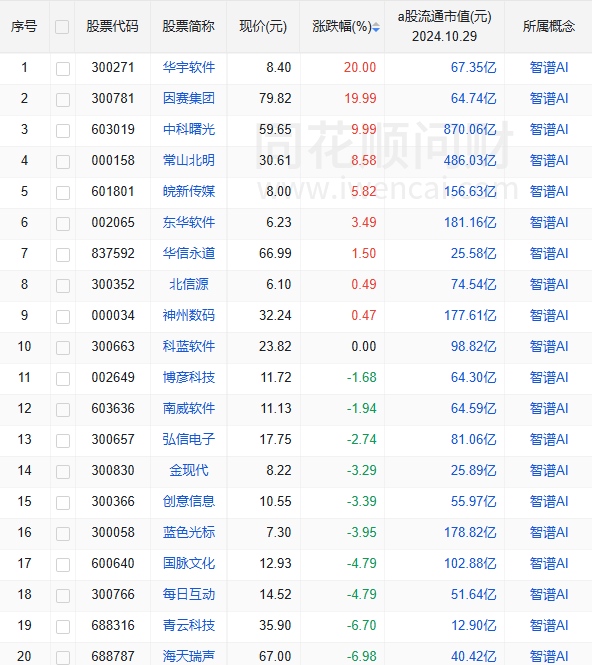Image resolution: width=592 pixels, height=665 pixels.
Task: Check the box for 603019 中科曙光
Action: pos(63,131)
